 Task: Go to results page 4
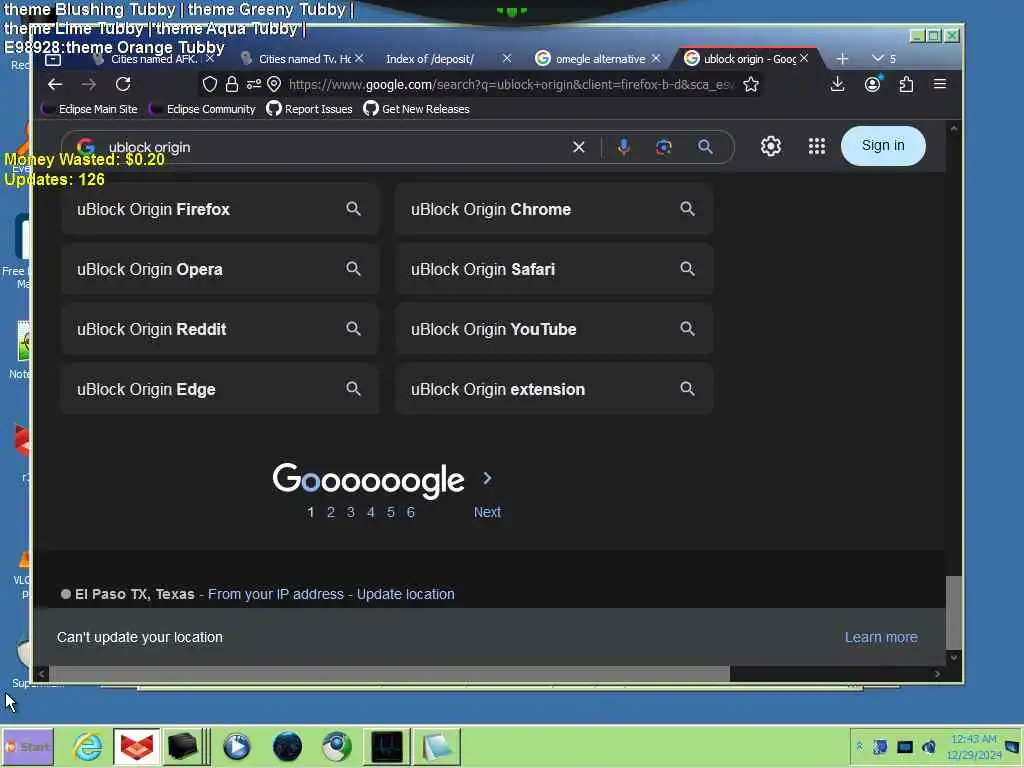coord(371,513)
